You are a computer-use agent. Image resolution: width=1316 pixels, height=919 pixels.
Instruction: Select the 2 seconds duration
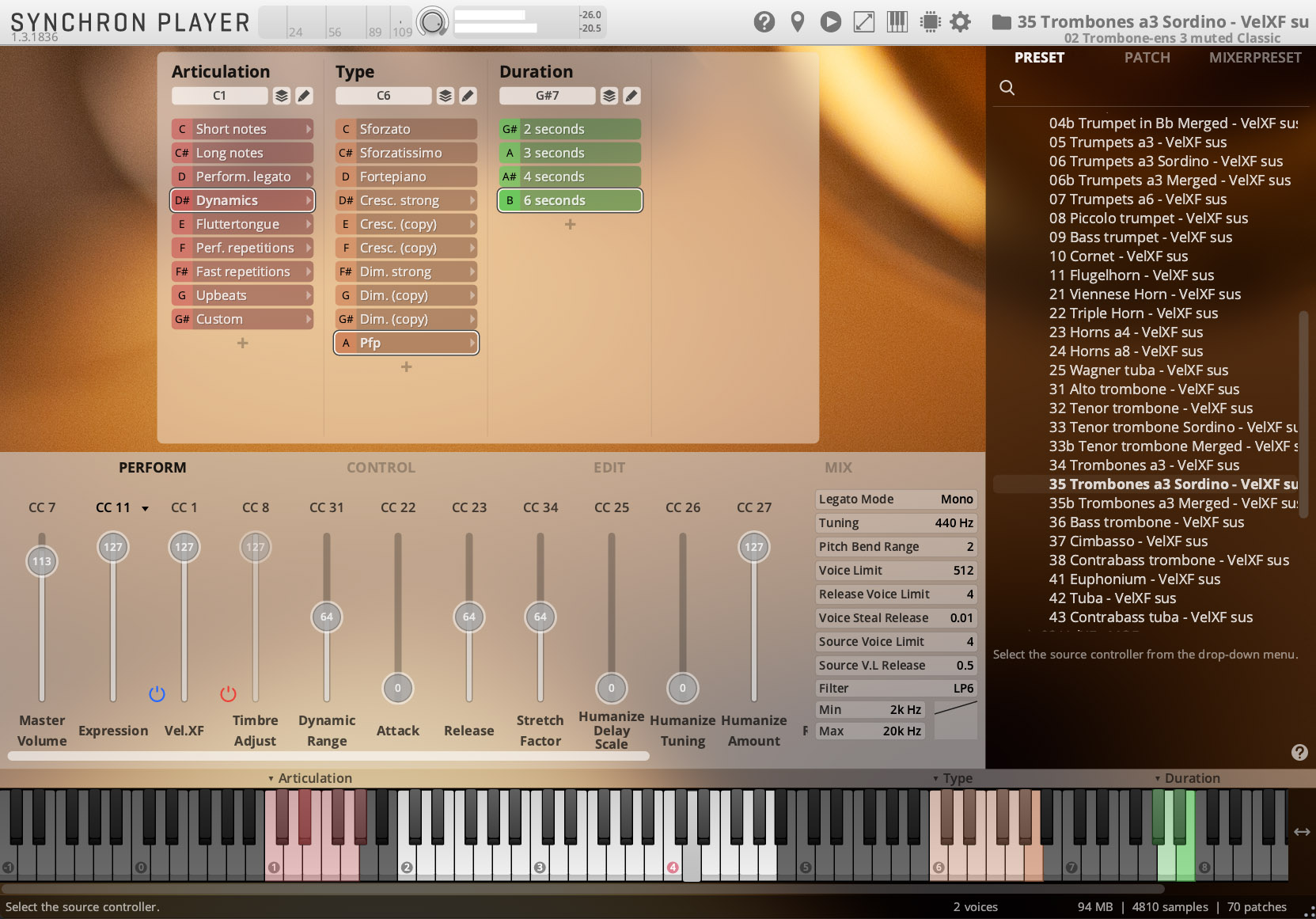point(570,129)
